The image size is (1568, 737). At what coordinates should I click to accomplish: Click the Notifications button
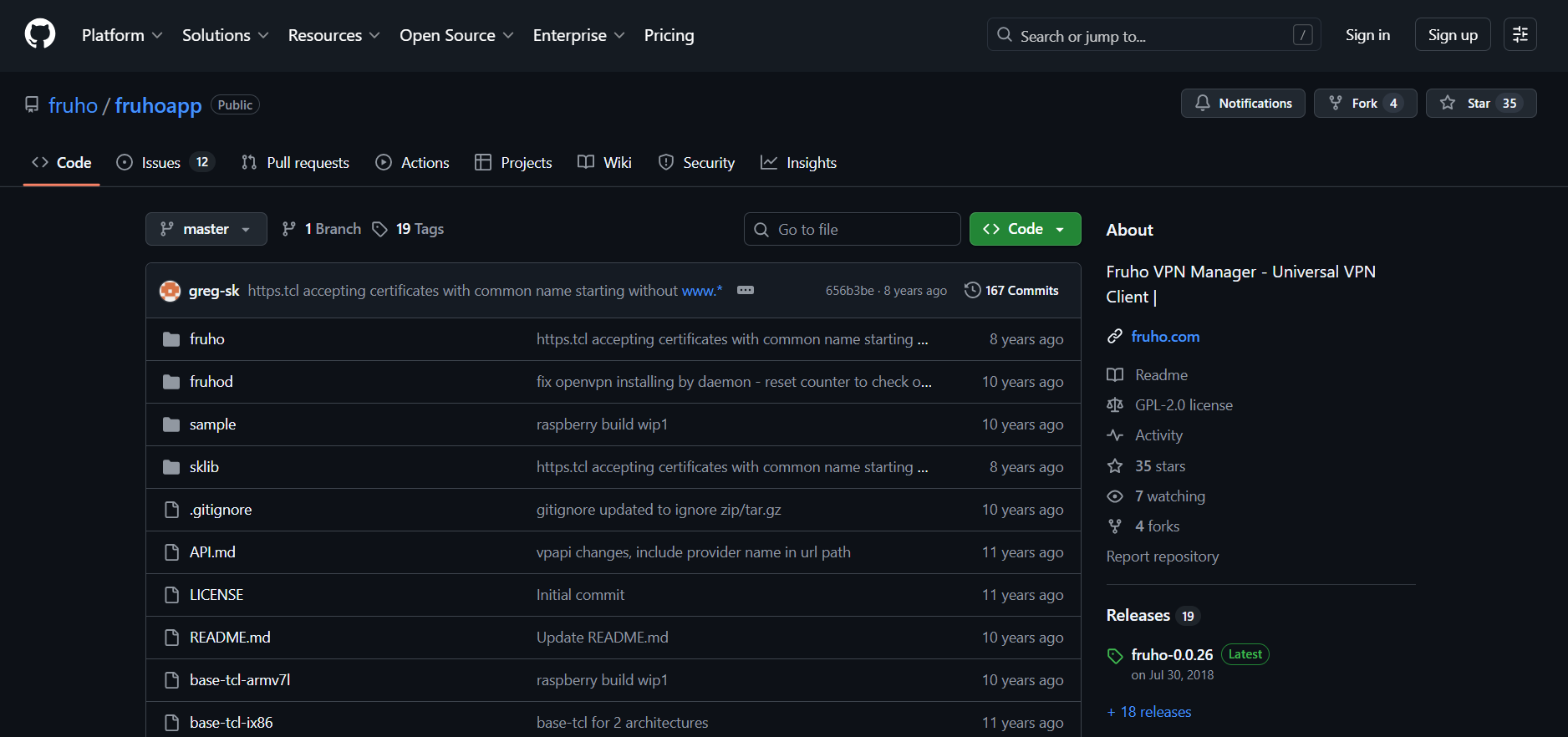coord(1243,103)
